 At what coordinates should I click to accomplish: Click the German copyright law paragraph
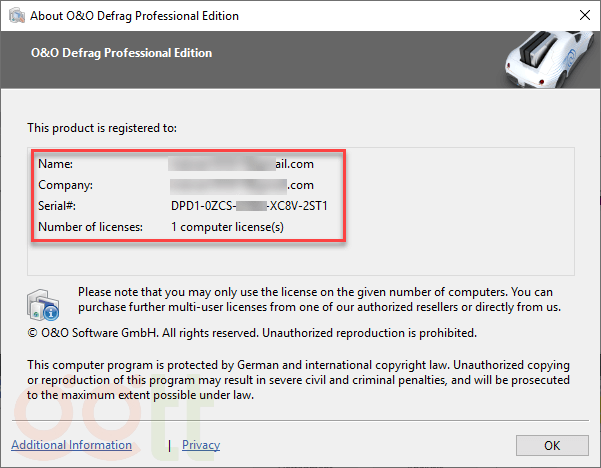[x=298, y=381]
